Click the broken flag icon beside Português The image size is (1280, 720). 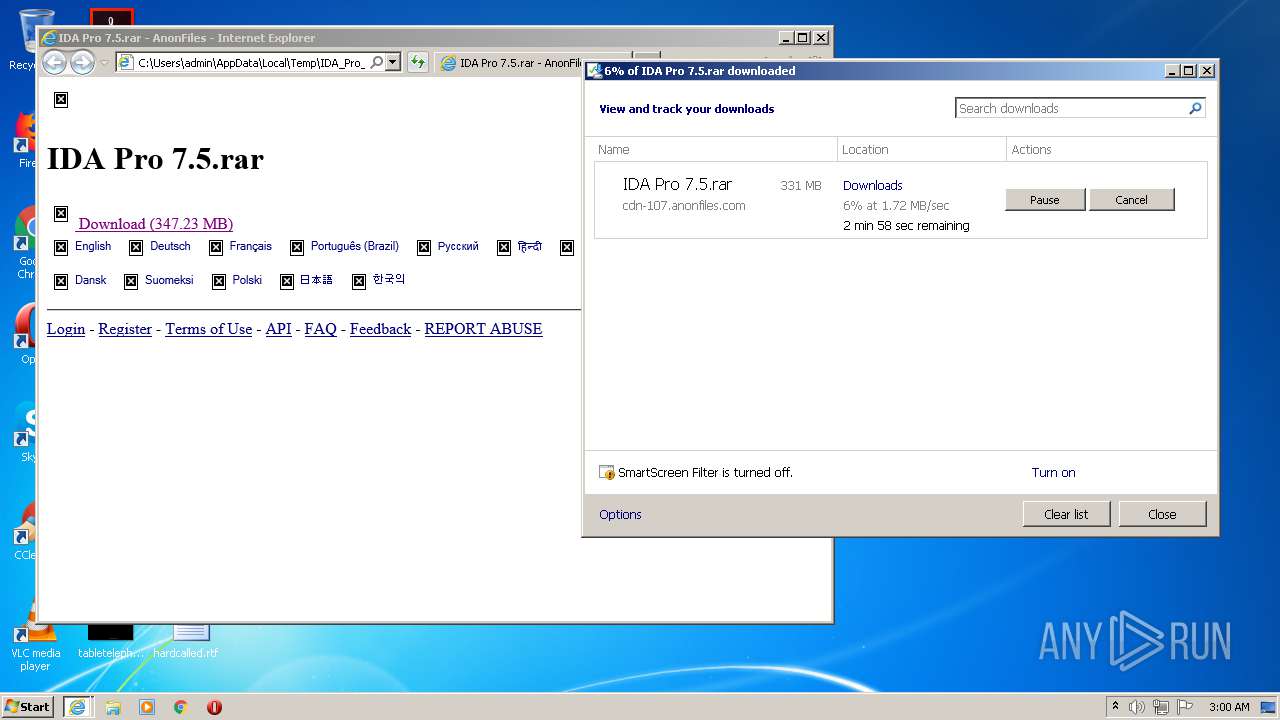point(297,247)
